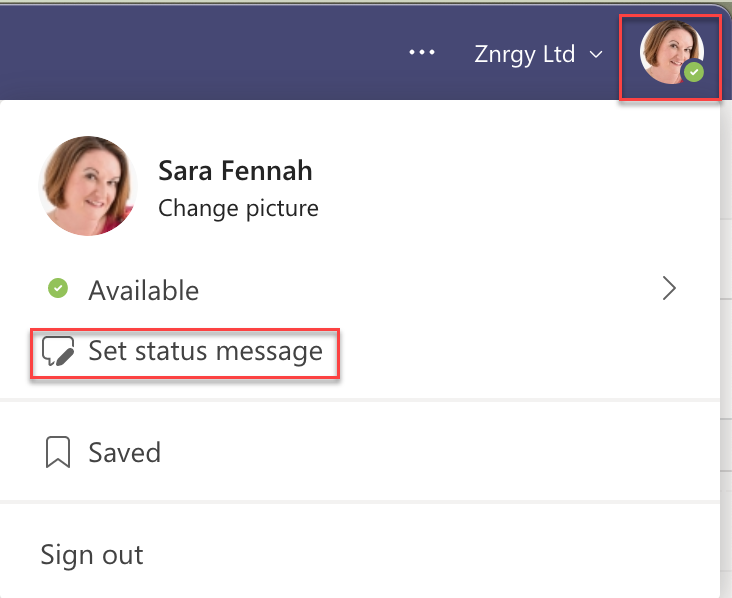Click the Sara Fennah name text
The height and width of the screenshot is (598, 732).
[235, 171]
